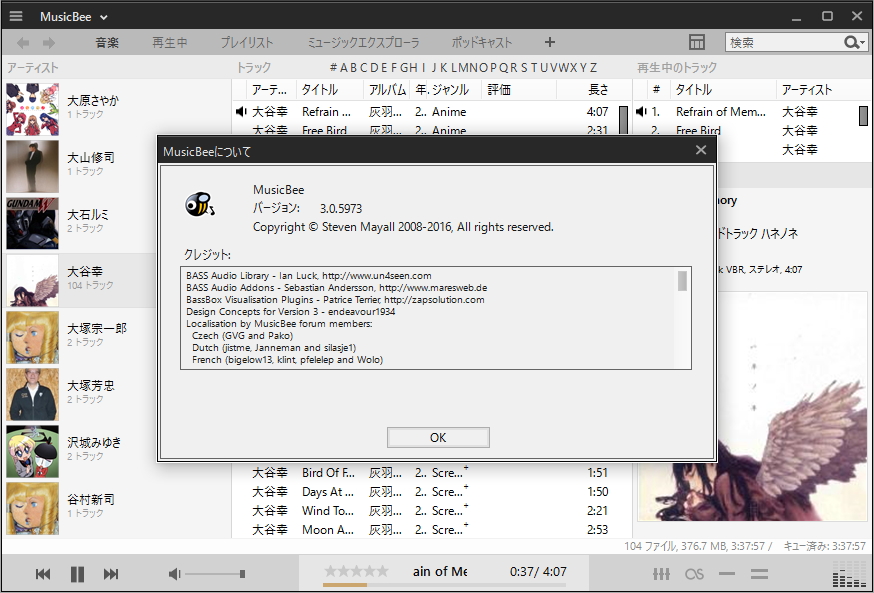Jump back to the previous track

pyautogui.click(x=41, y=573)
